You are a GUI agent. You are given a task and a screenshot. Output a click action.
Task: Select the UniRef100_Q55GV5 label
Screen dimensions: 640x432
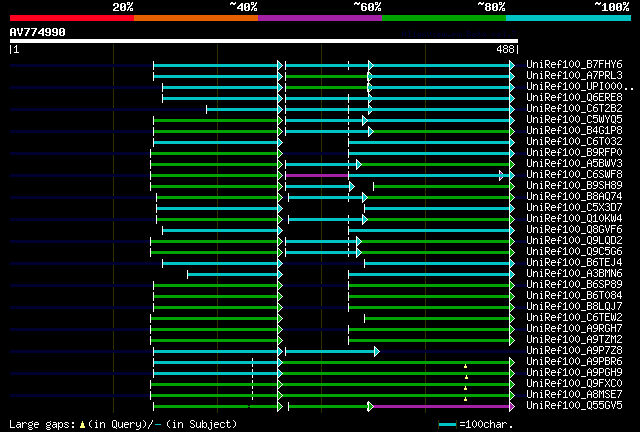pos(574,406)
